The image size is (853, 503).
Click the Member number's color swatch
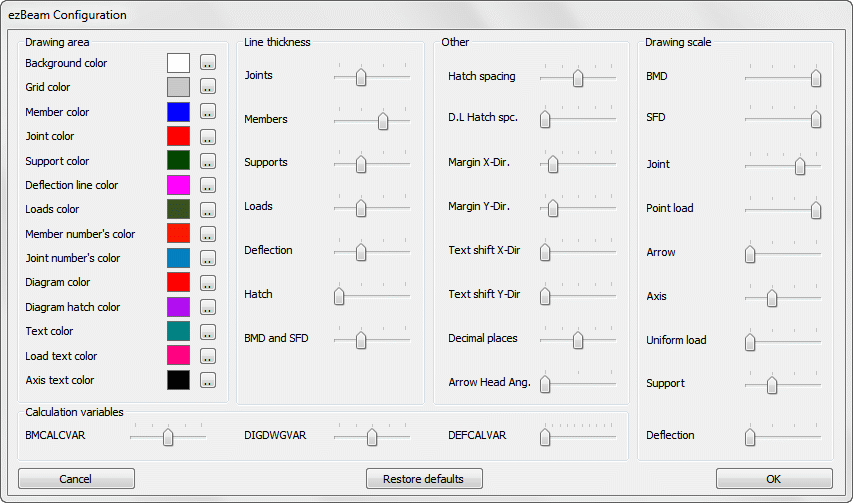tap(178, 233)
